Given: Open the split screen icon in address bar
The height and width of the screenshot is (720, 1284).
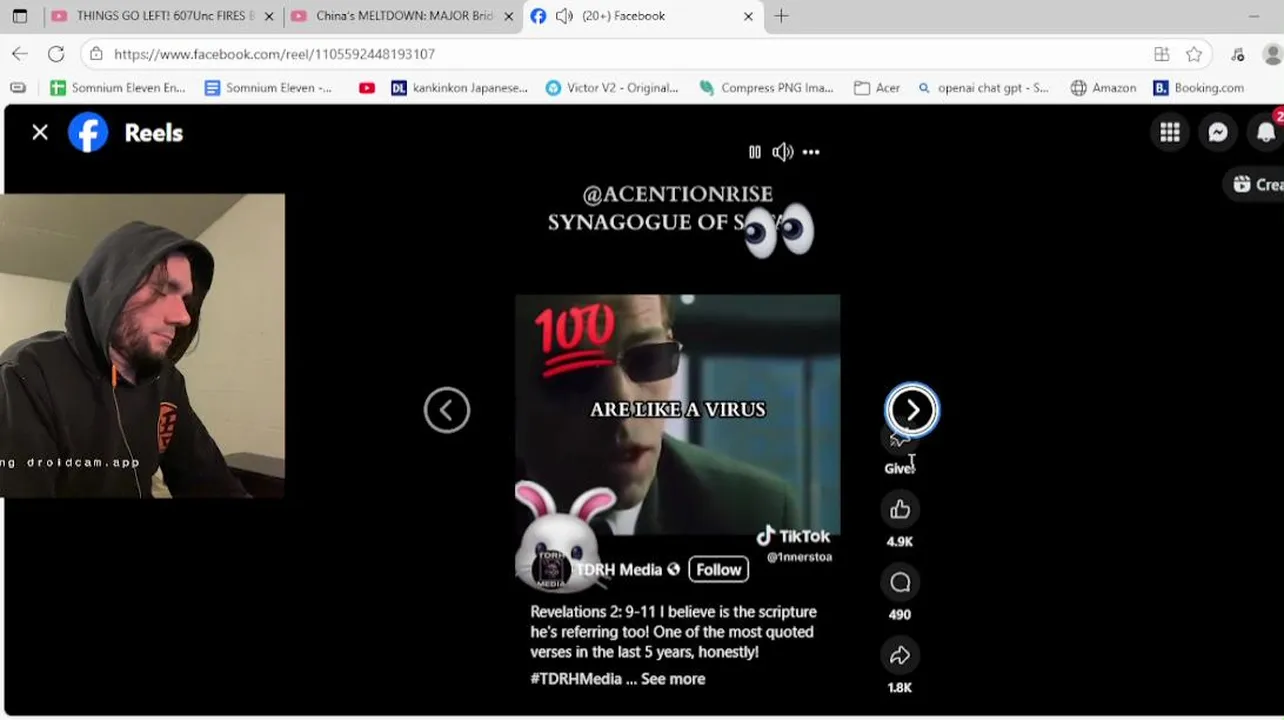Looking at the screenshot, I should pyautogui.click(x=1161, y=54).
